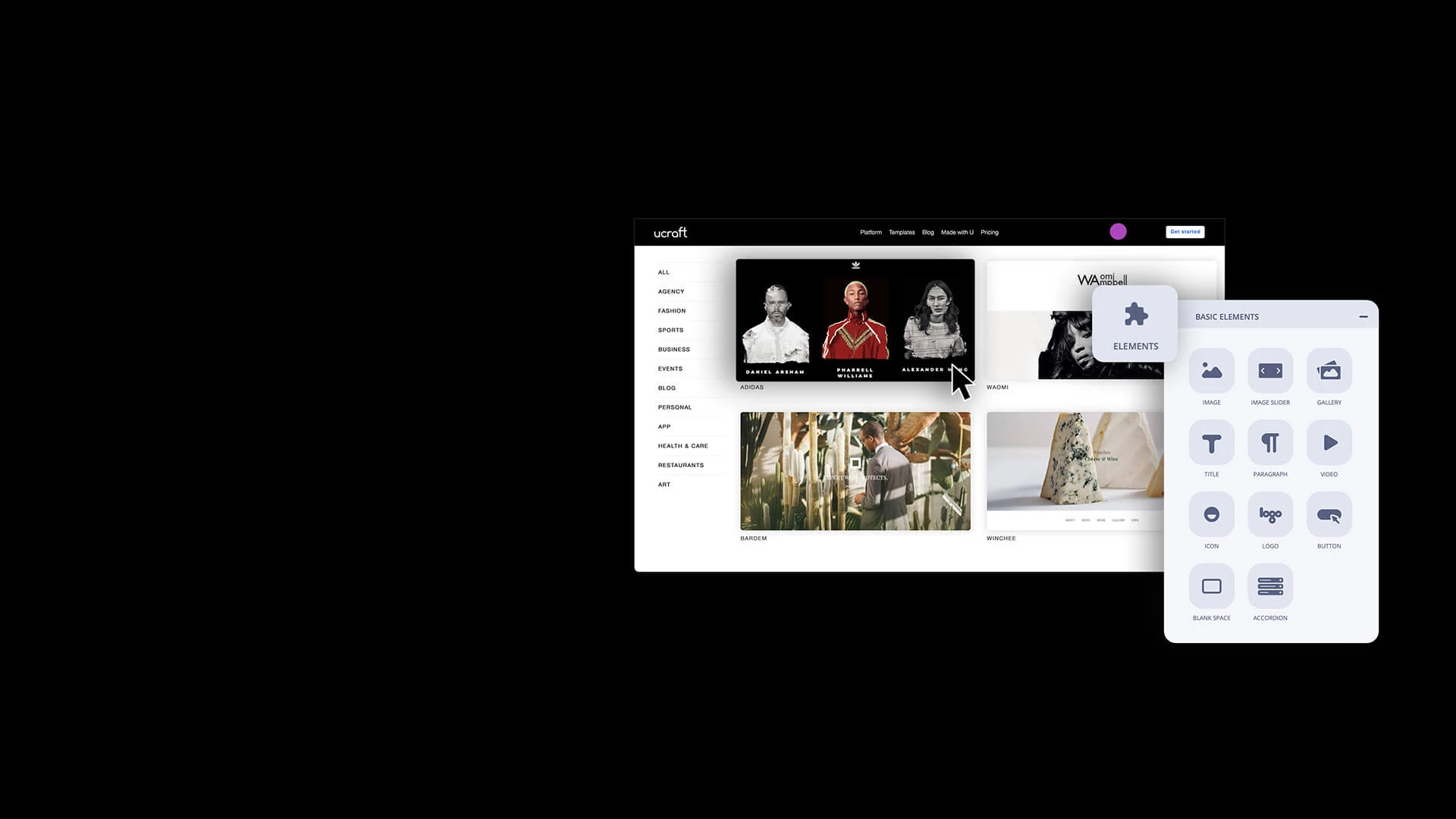Click the Get started button
Image resolution: width=1456 pixels, height=819 pixels.
click(1185, 232)
